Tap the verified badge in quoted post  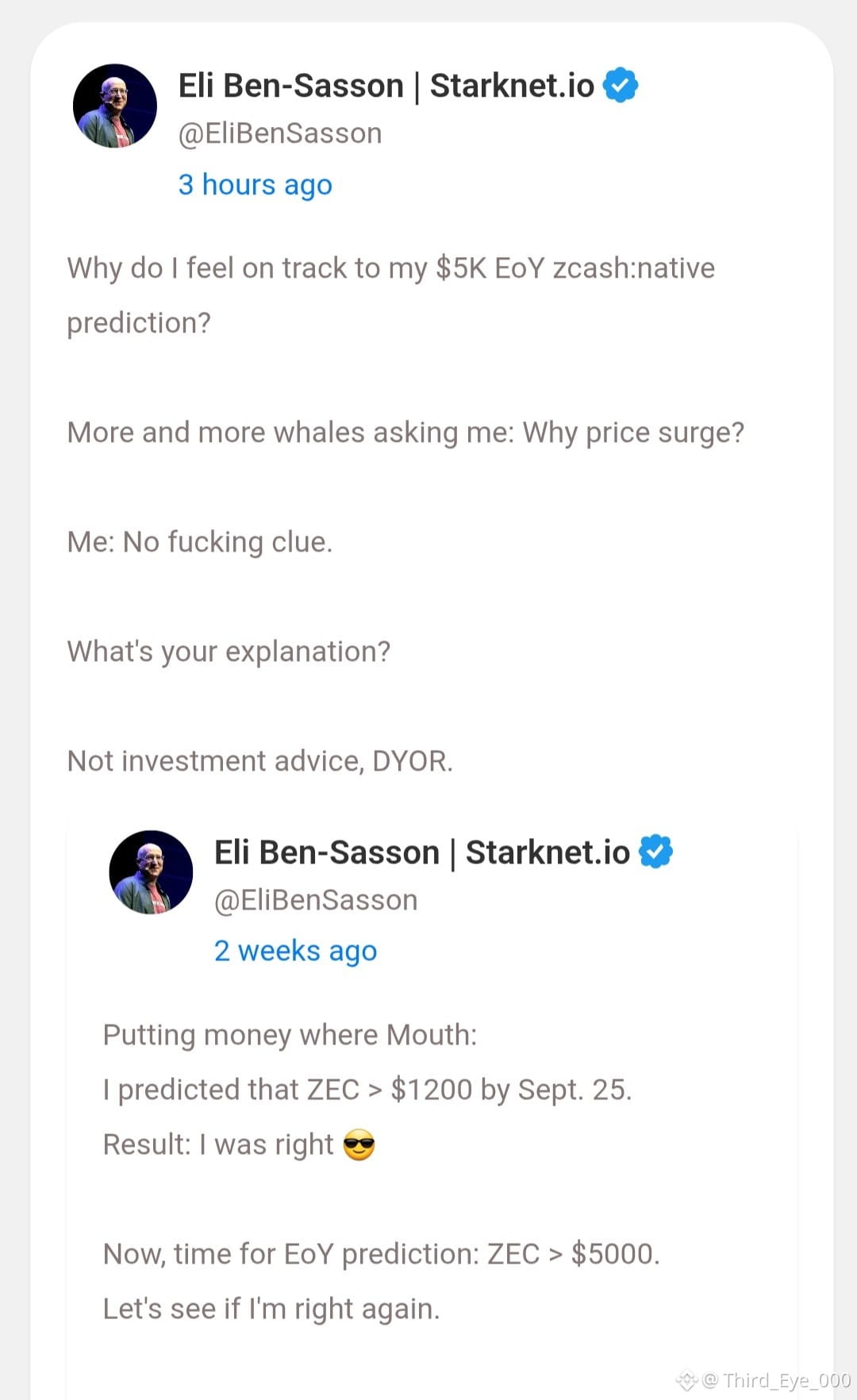coord(656,852)
